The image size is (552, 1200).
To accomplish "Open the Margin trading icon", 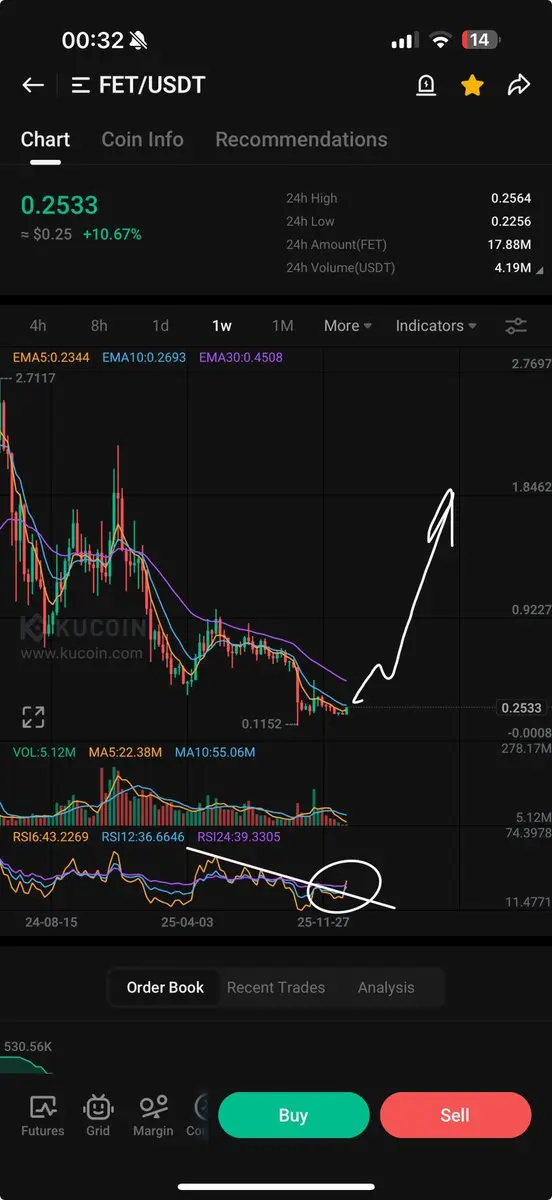I will tap(153, 1115).
